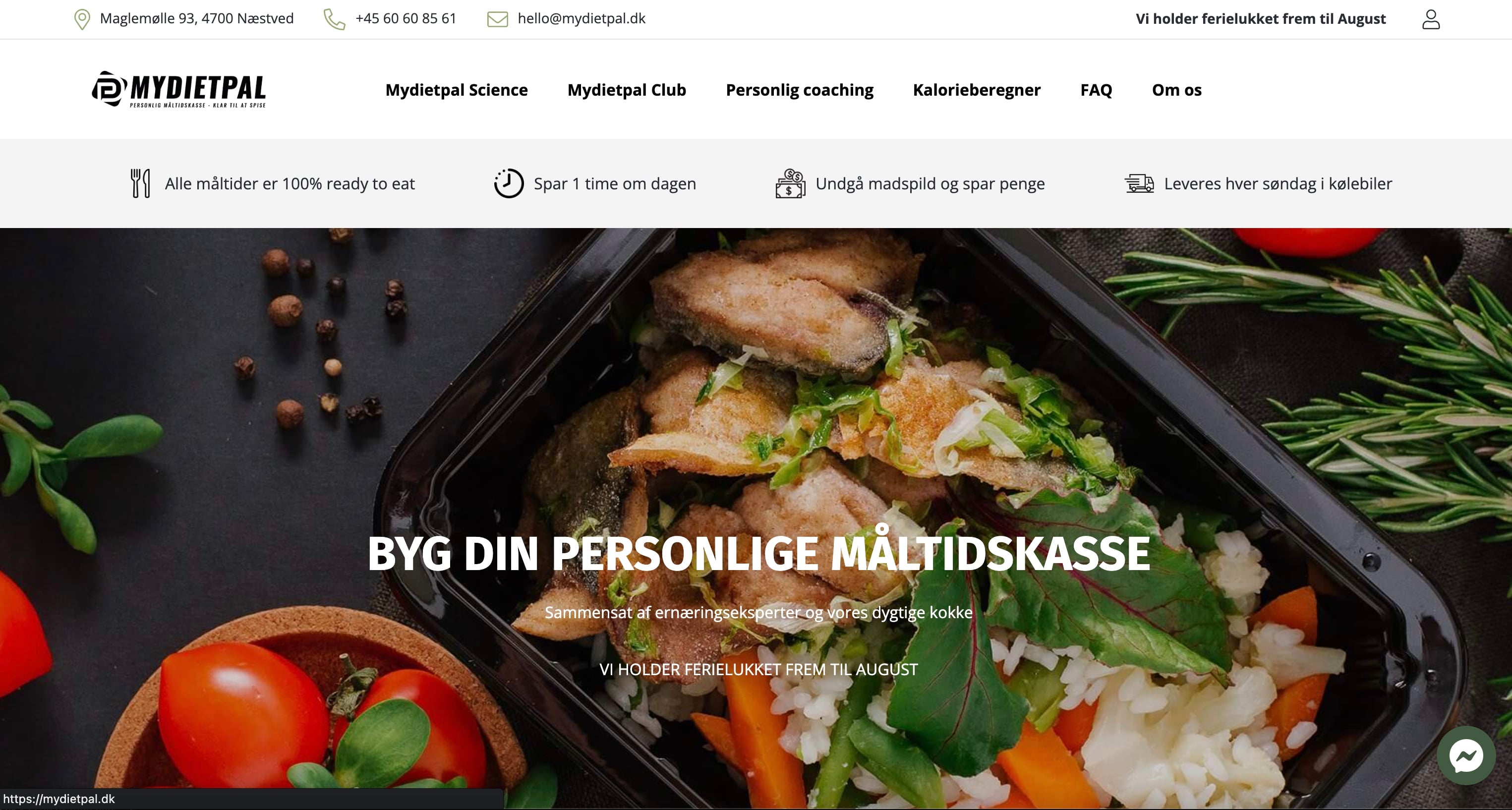This screenshot has height=810, width=1512.
Task: Navigate to Om os
Action: point(1176,90)
